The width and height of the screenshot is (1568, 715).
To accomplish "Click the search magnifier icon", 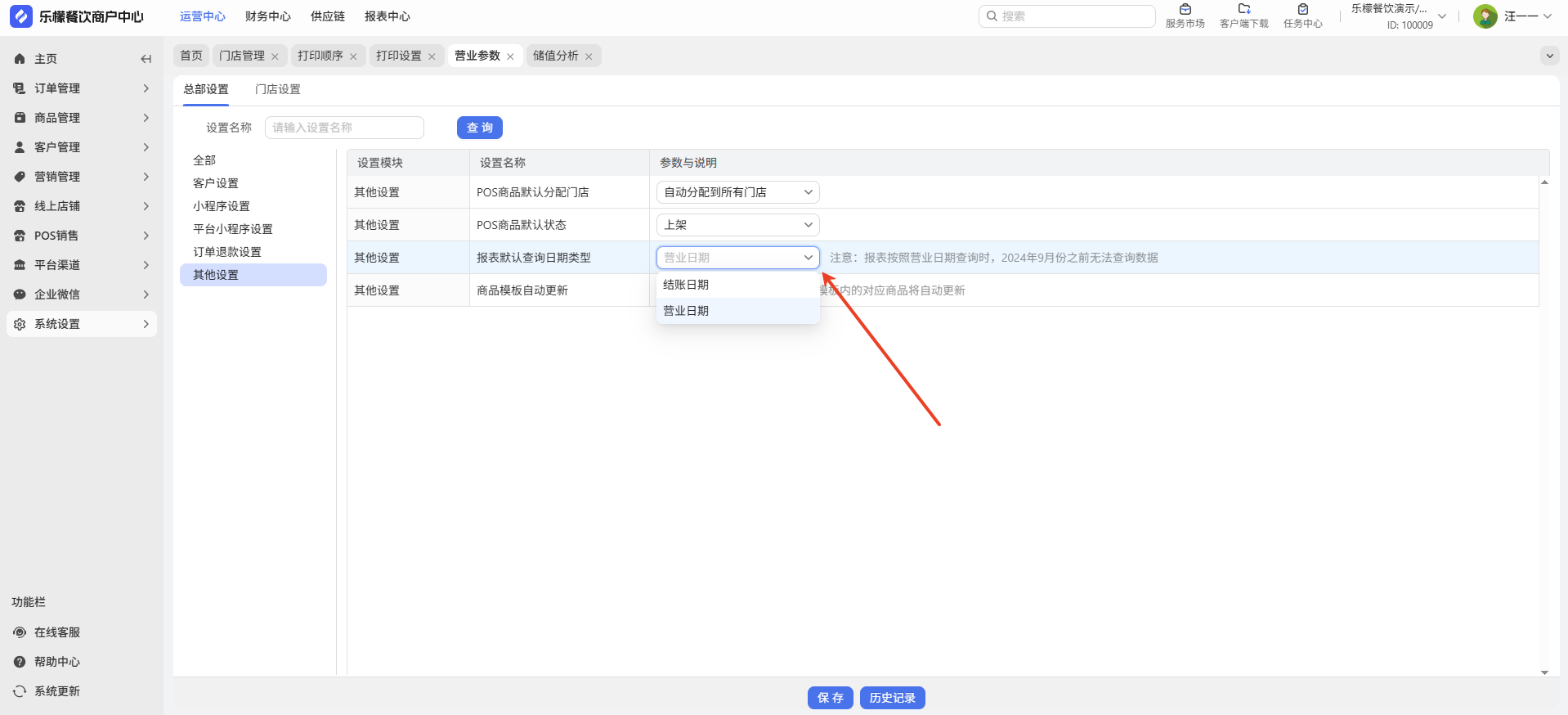I will tap(992, 16).
